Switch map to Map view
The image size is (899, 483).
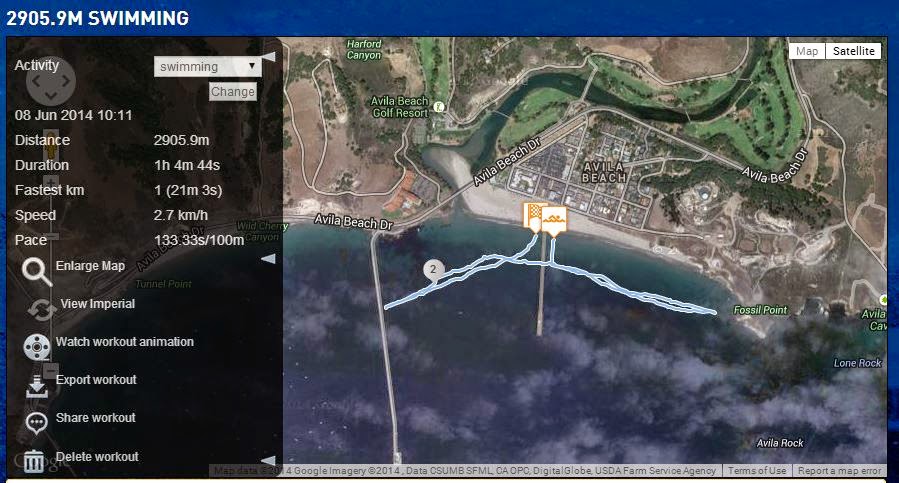807,51
